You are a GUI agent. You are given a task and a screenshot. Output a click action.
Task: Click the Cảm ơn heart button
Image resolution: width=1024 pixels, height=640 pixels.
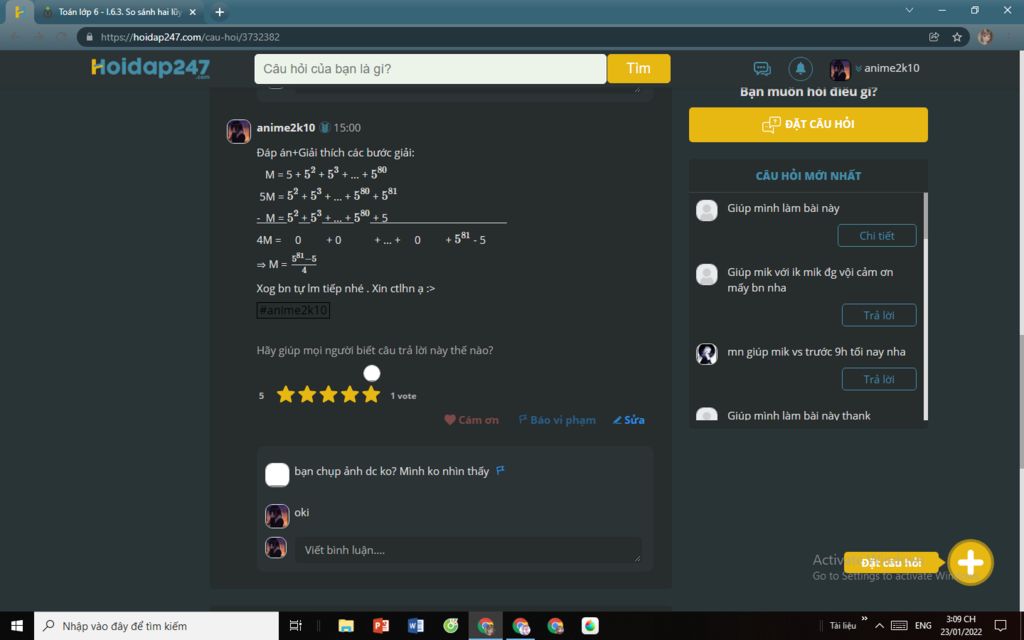(472, 420)
